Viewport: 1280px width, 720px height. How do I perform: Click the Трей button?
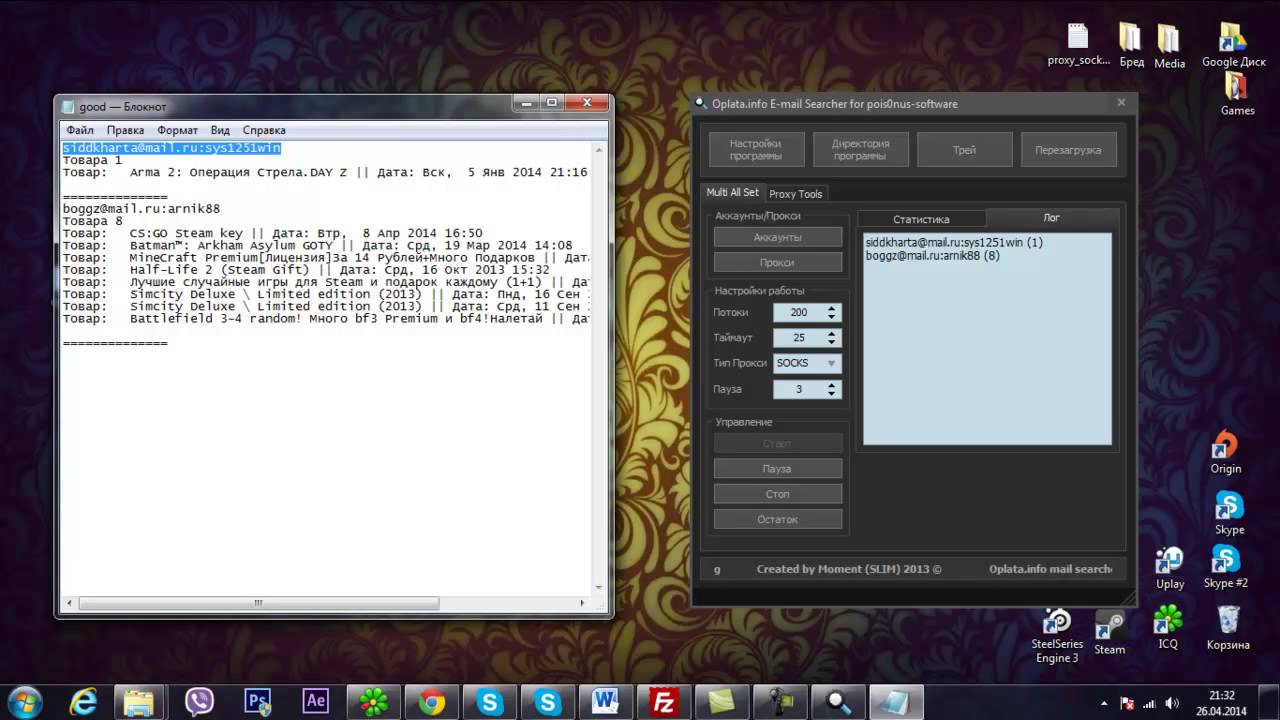[964, 150]
